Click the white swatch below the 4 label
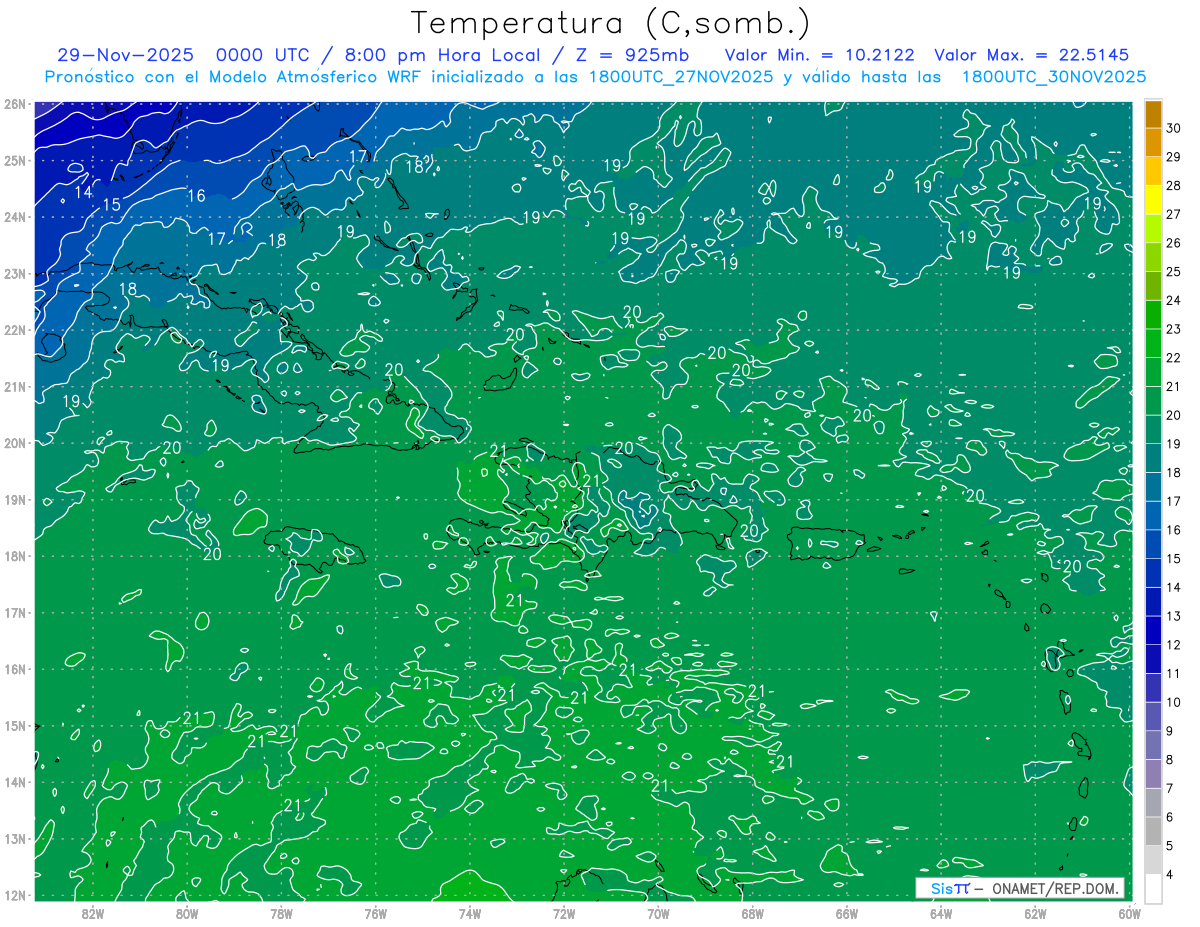The height and width of the screenshot is (927, 1200). tap(1153, 888)
